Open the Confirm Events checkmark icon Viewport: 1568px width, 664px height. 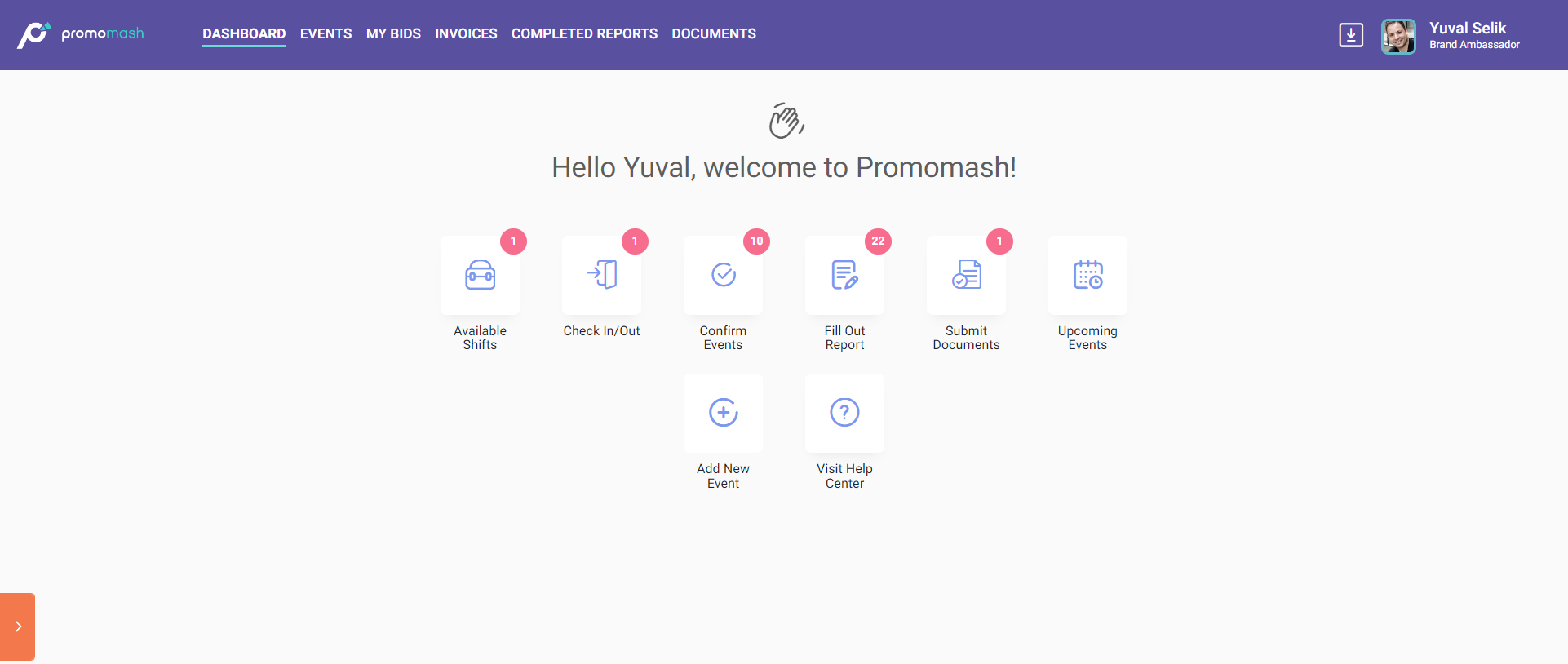click(723, 276)
